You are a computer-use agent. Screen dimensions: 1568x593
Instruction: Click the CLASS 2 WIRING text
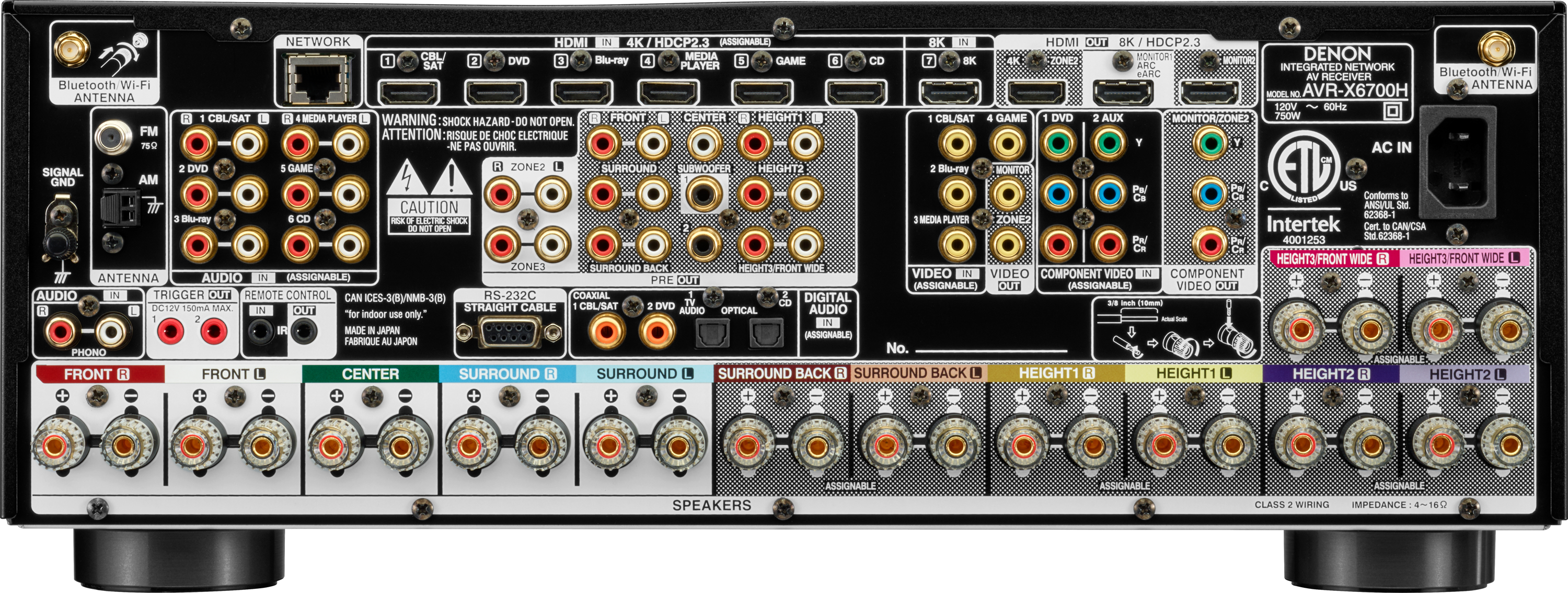point(1292,505)
